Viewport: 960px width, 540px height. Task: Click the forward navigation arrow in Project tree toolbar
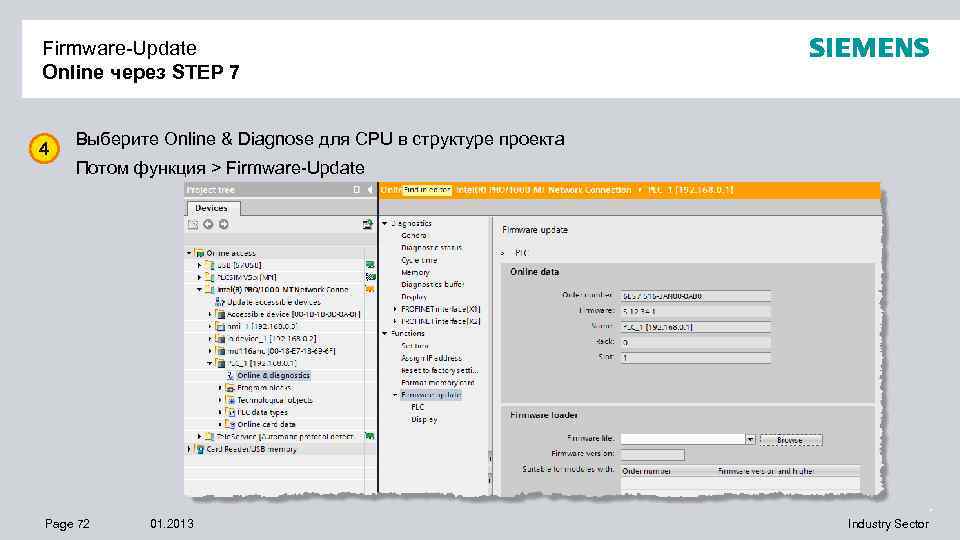pos(223,225)
